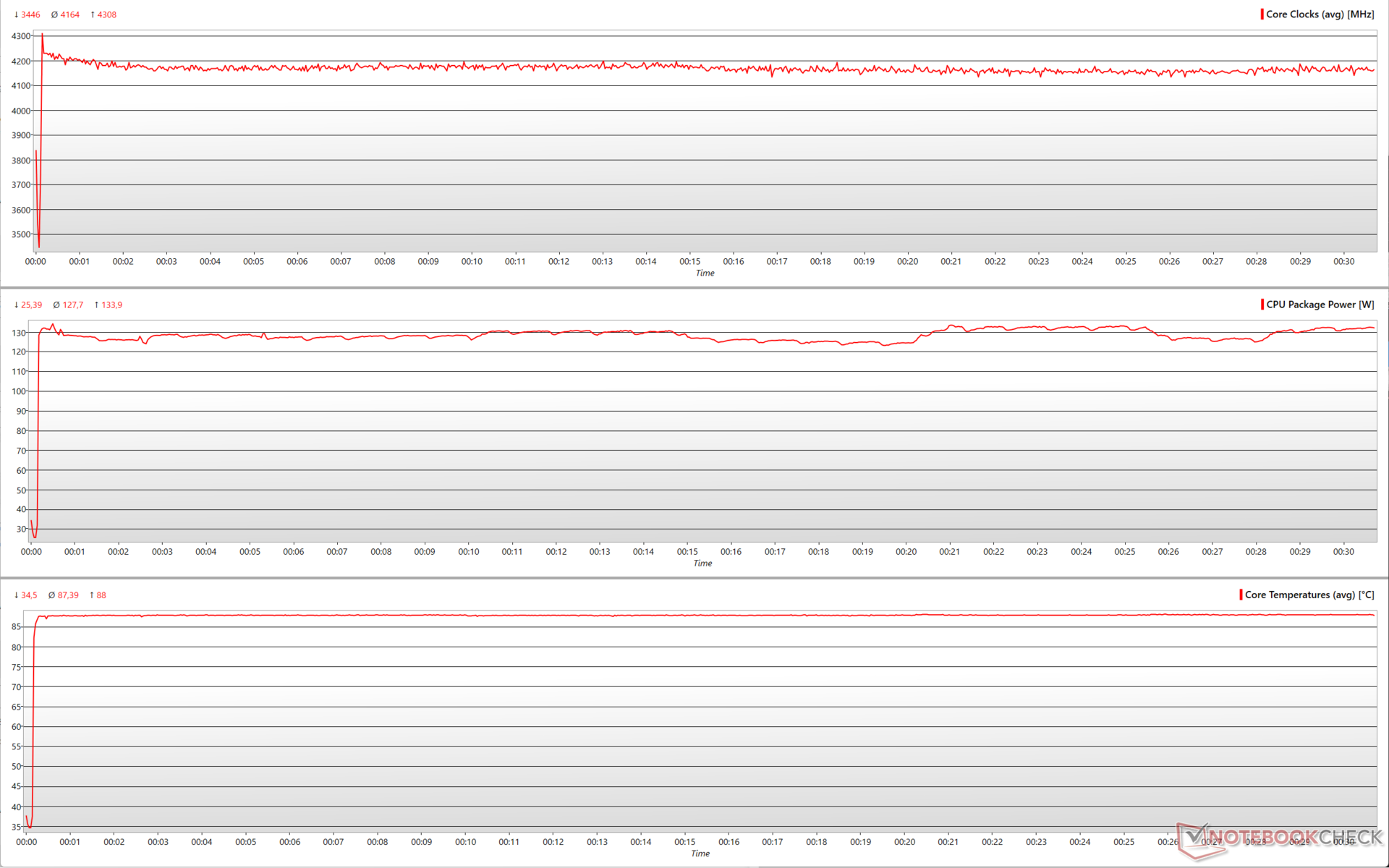Click the Core Temperatures (avg) [°C] legend label
This screenshot has height=868, width=1389.
1309,595
